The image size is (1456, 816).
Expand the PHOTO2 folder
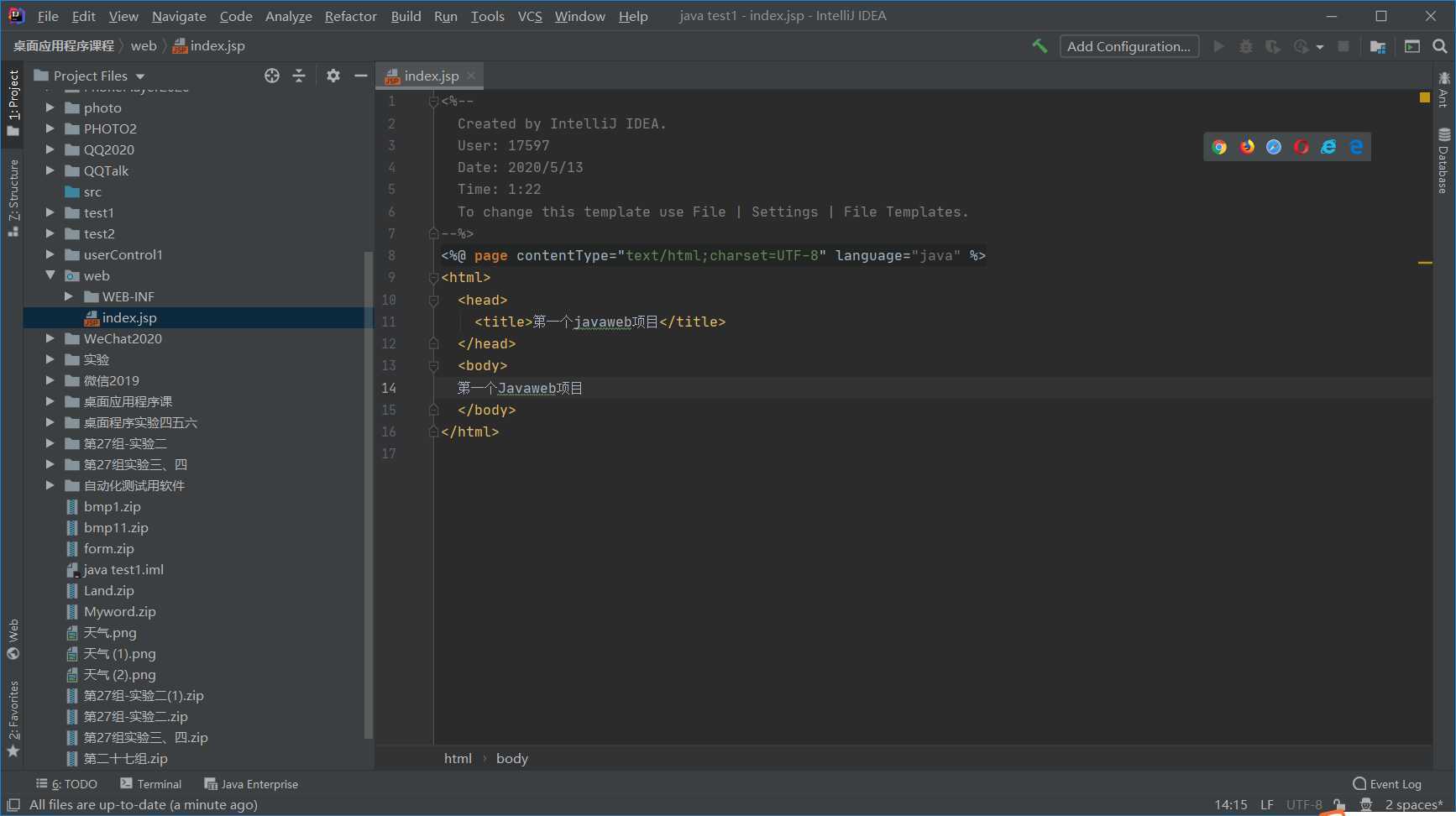tap(50, 128)
